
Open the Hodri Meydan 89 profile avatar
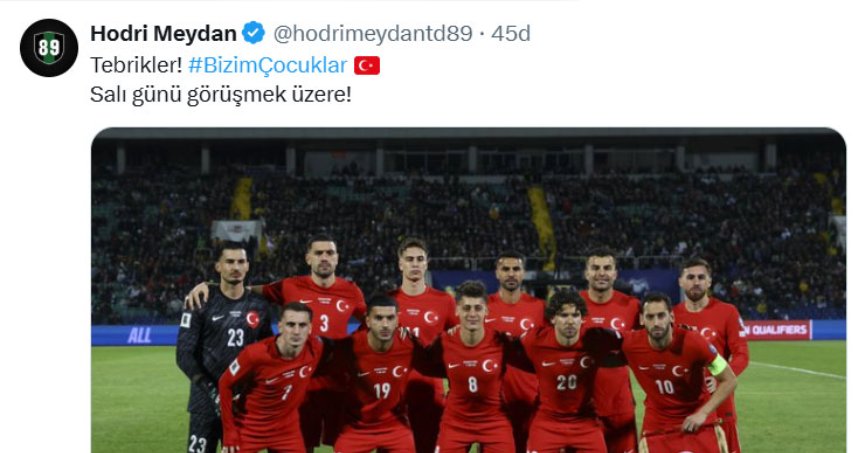click(x=49, y=47)
